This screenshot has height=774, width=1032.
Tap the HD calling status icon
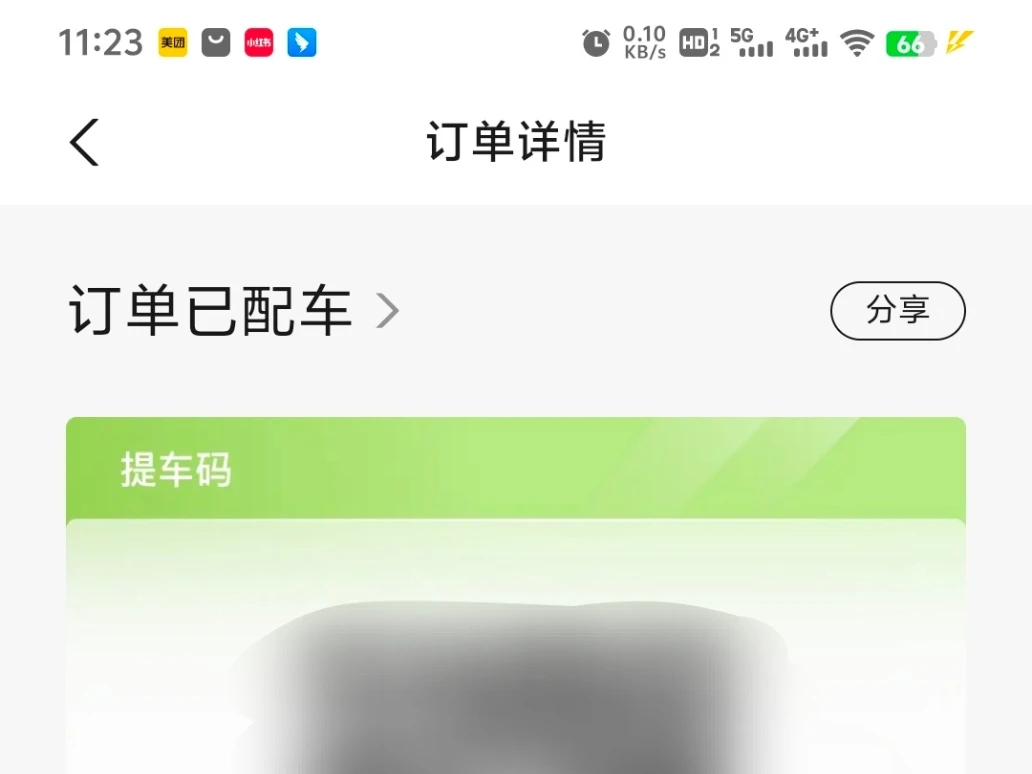tap(699, 43)
